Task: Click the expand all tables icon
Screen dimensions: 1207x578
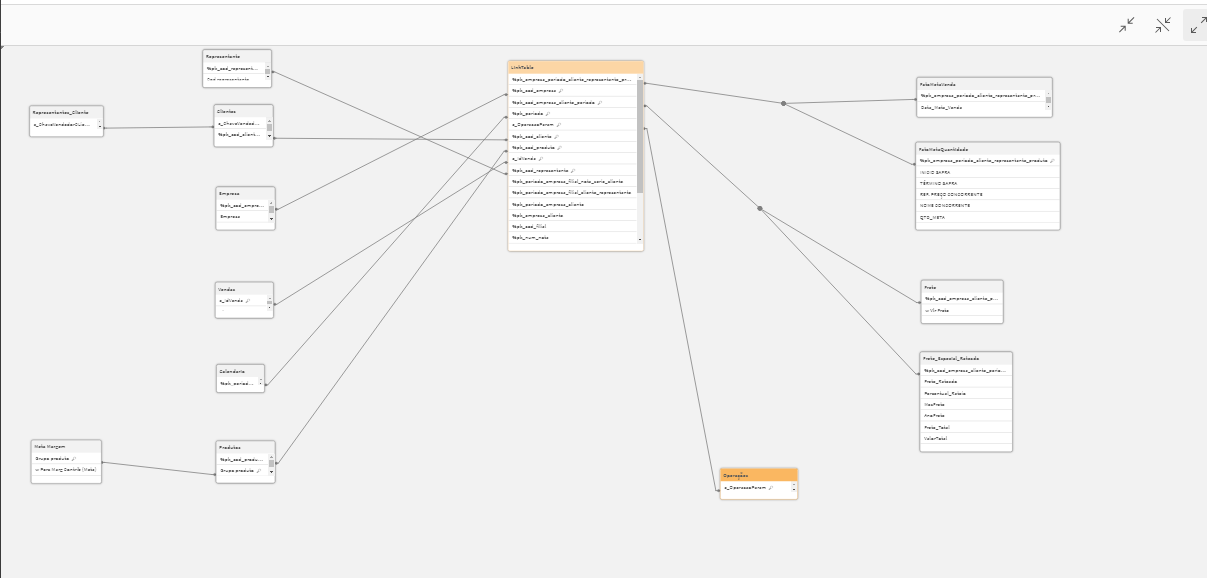Action: (x=1196, y=25)
